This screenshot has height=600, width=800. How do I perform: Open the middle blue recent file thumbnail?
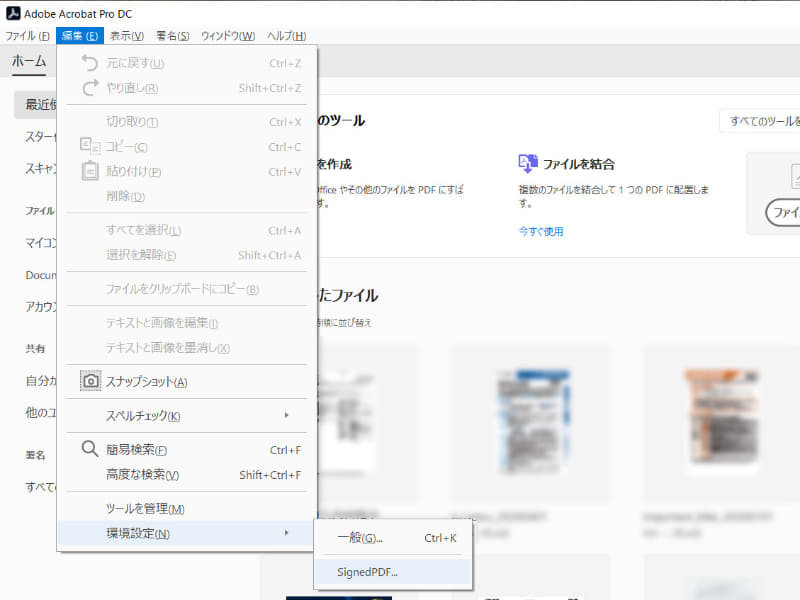pyautogui.click(x=532, y=423)
